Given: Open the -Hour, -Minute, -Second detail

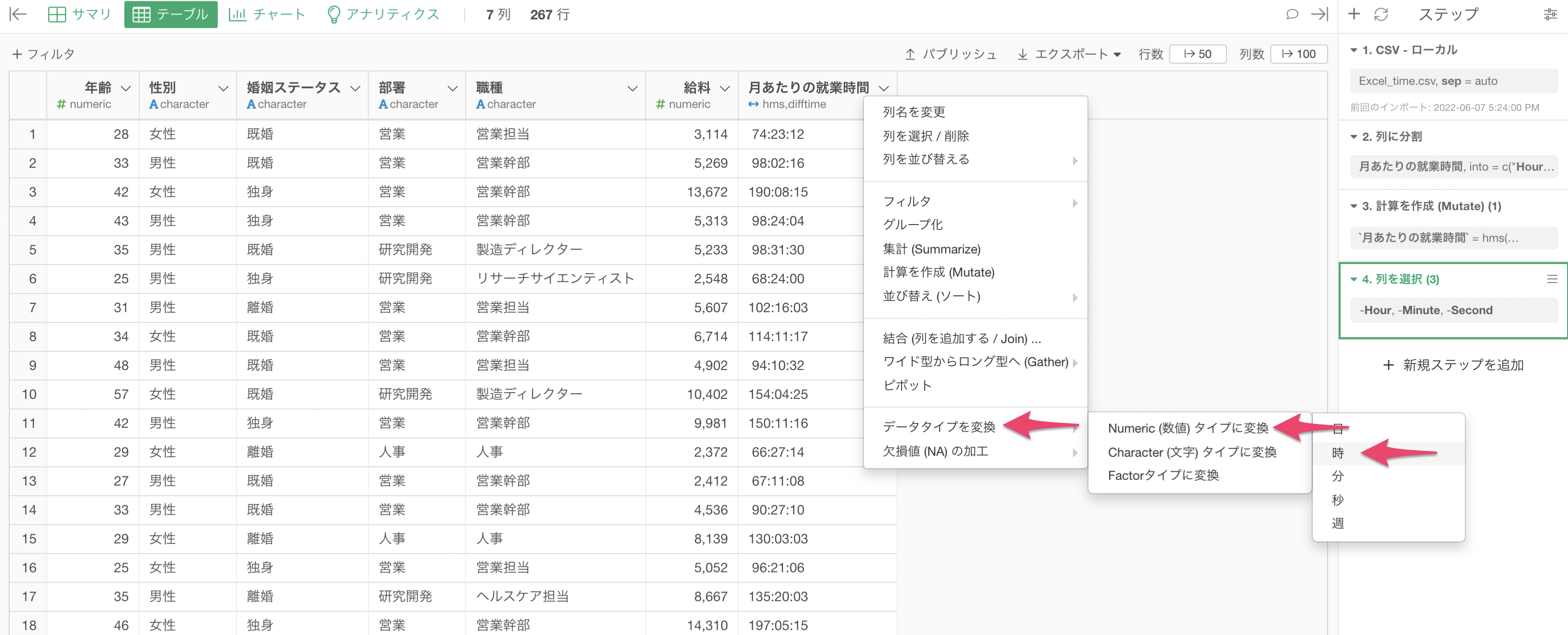Looking at the screenshot, I should coord(1454,310).
